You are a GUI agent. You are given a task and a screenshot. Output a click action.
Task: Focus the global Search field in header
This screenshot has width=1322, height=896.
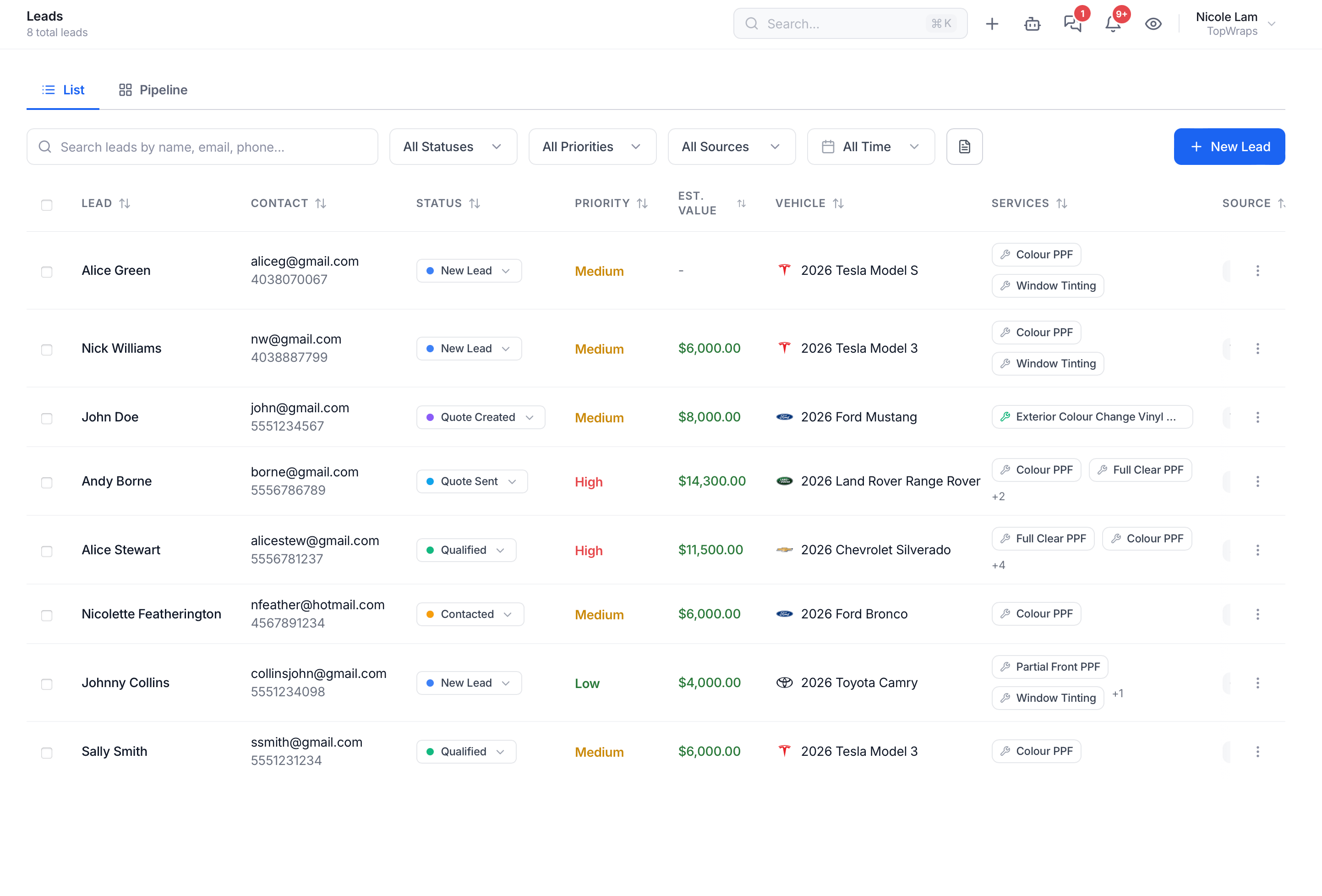(x=850, y=24)
